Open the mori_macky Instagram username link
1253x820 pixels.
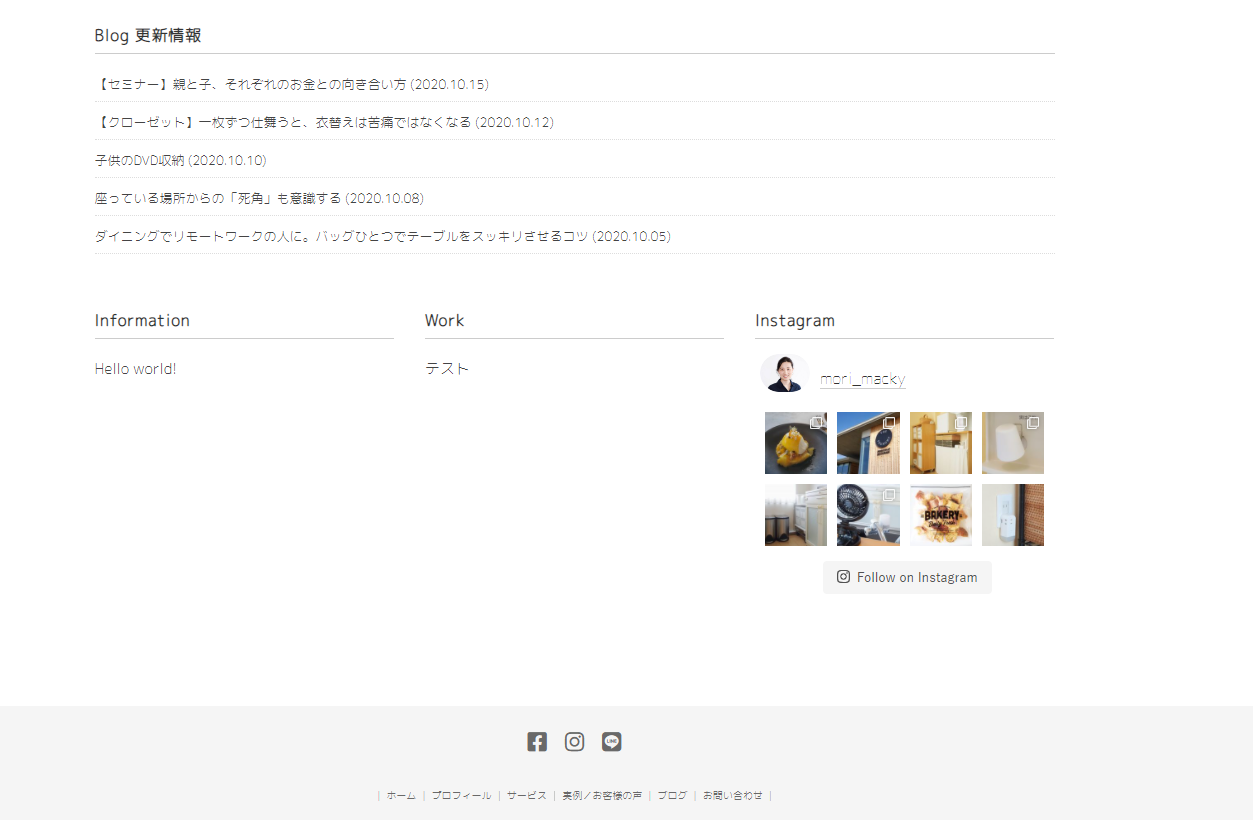[x=862, y=379]
